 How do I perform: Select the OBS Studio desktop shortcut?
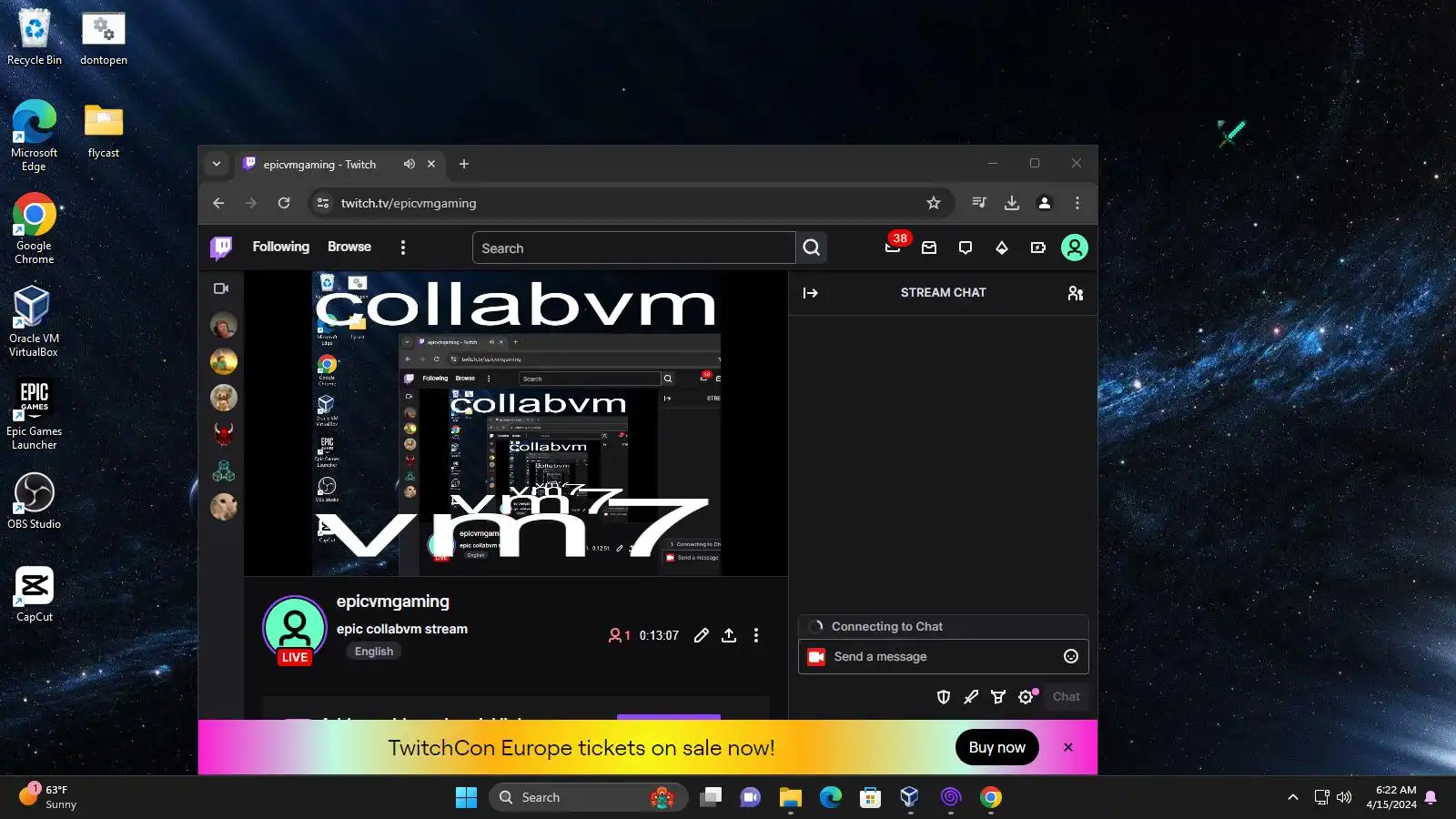click(x=35, y=501)
